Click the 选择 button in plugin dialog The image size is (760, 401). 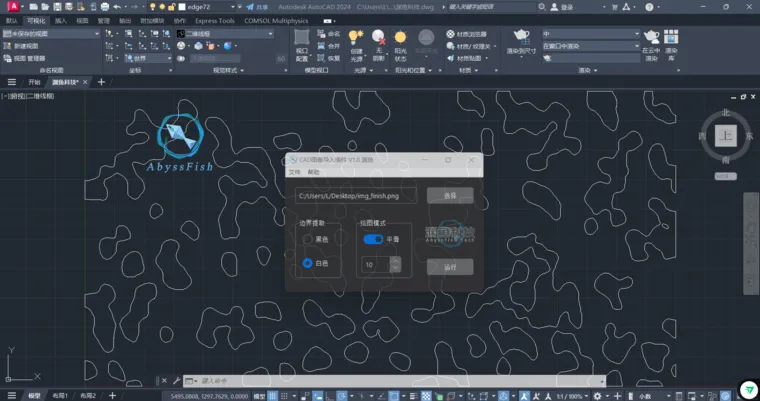click(450, 195)
